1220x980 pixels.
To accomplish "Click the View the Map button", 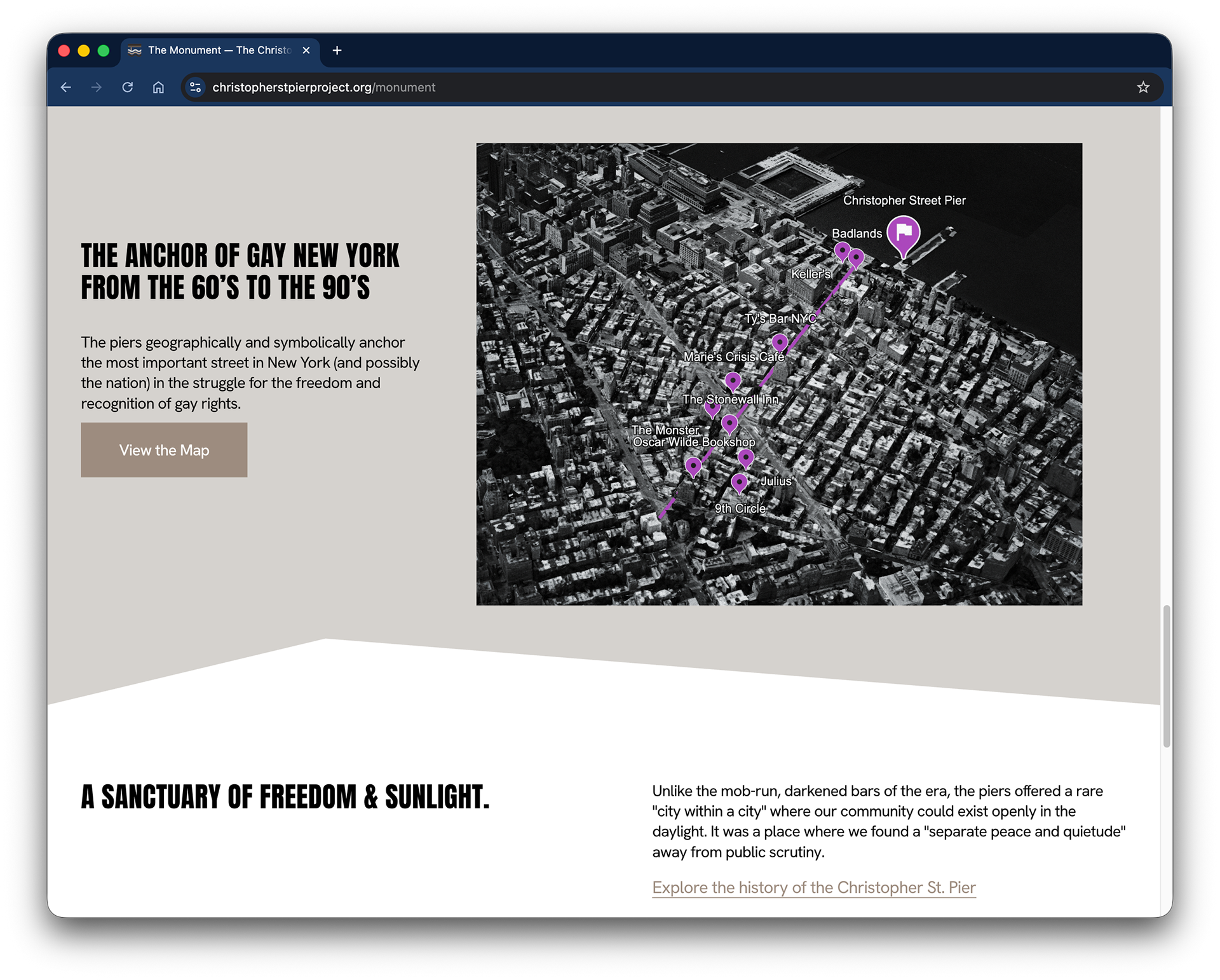I will pos(164,450).
